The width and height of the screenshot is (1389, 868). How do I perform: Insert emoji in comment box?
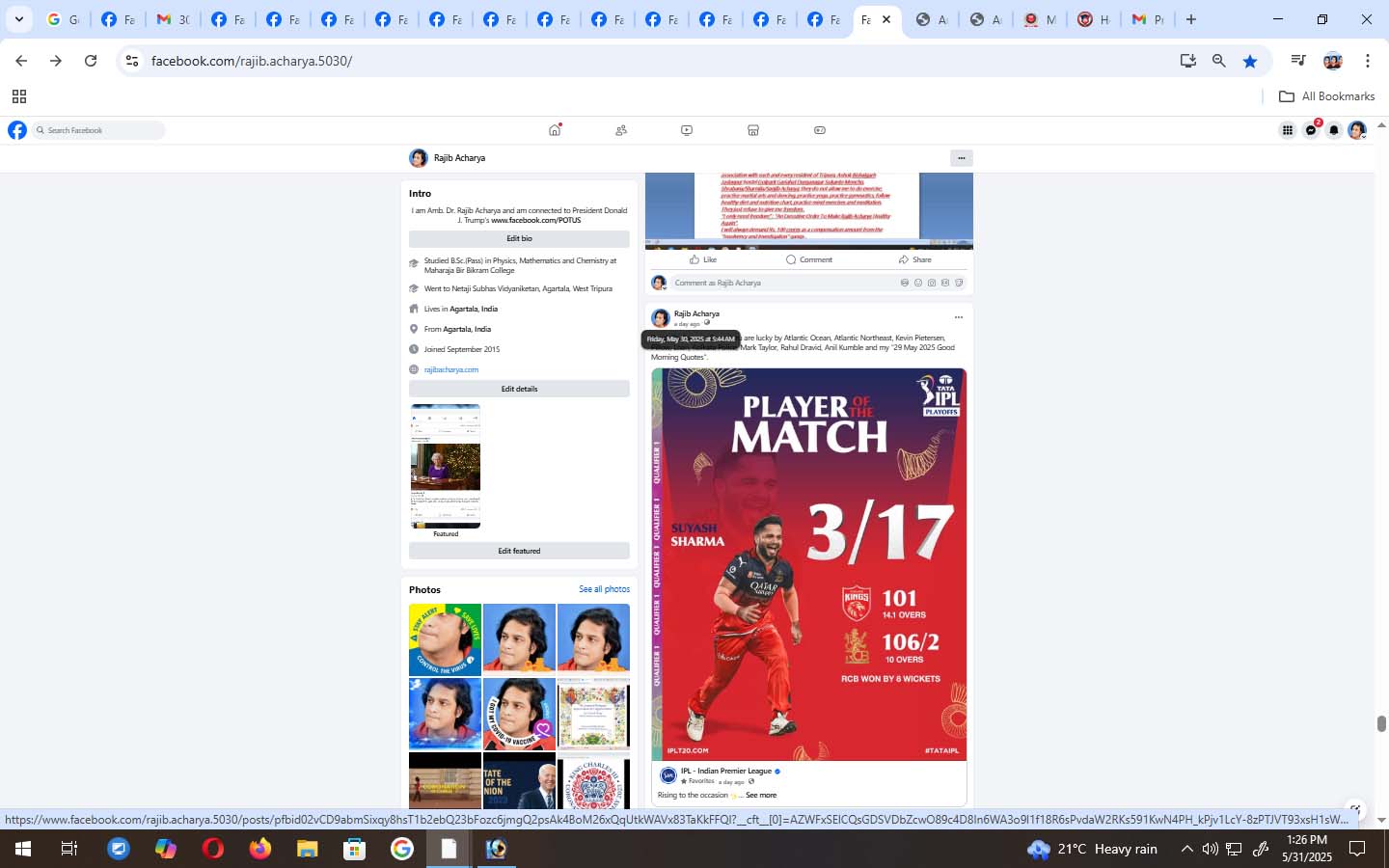coord(918,283)
